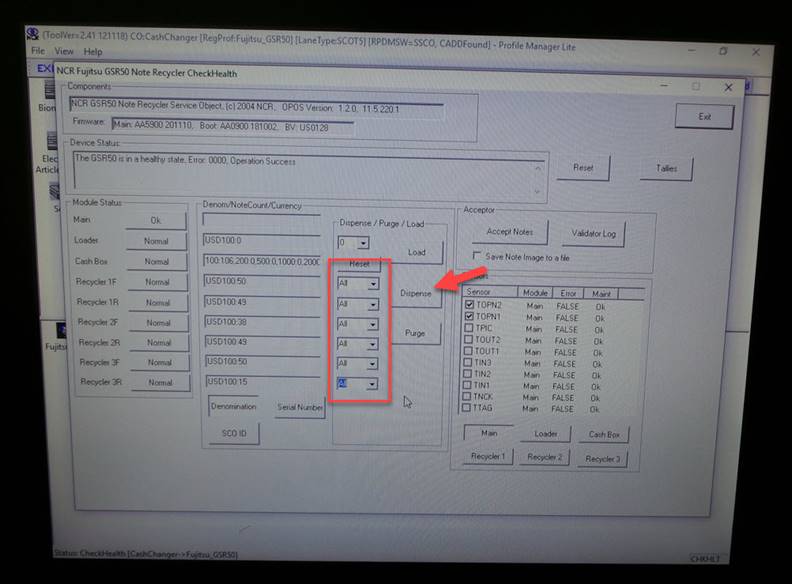
Task: Open the File menu
Action: tap(38, 52)
